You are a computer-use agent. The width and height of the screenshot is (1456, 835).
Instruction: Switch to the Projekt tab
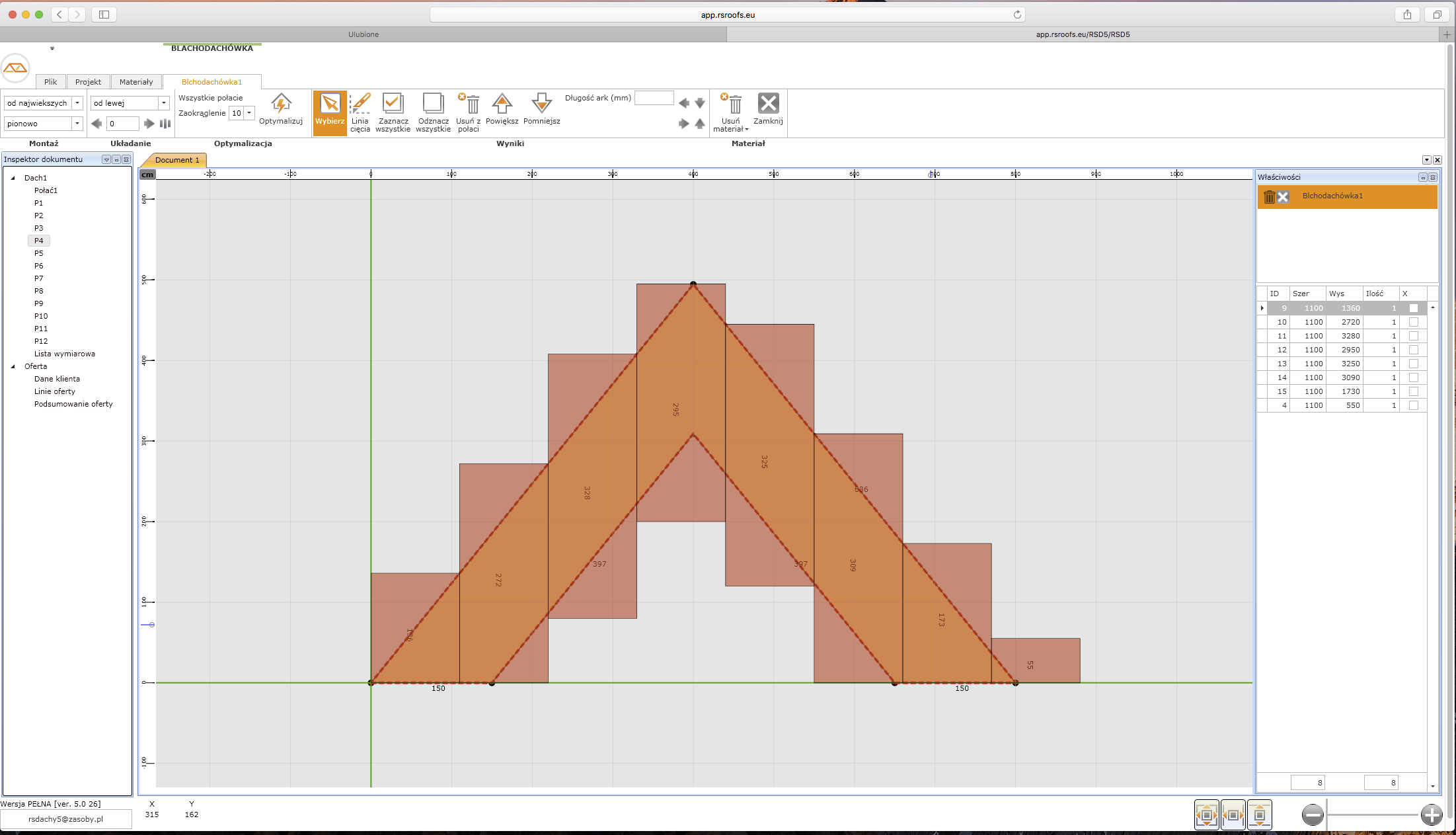[x=88, y=82]
